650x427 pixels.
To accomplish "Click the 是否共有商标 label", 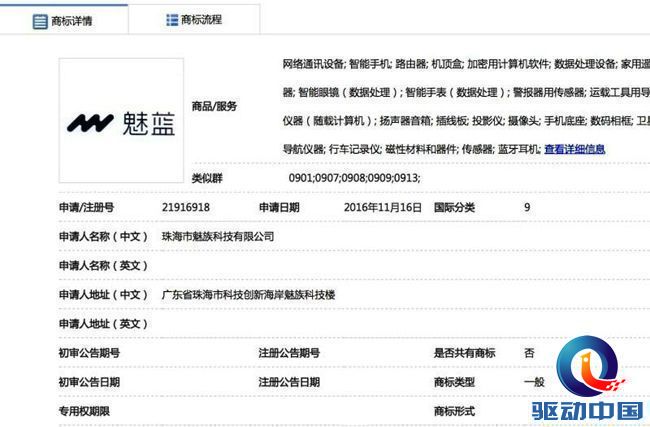I will tap(464, 353).
